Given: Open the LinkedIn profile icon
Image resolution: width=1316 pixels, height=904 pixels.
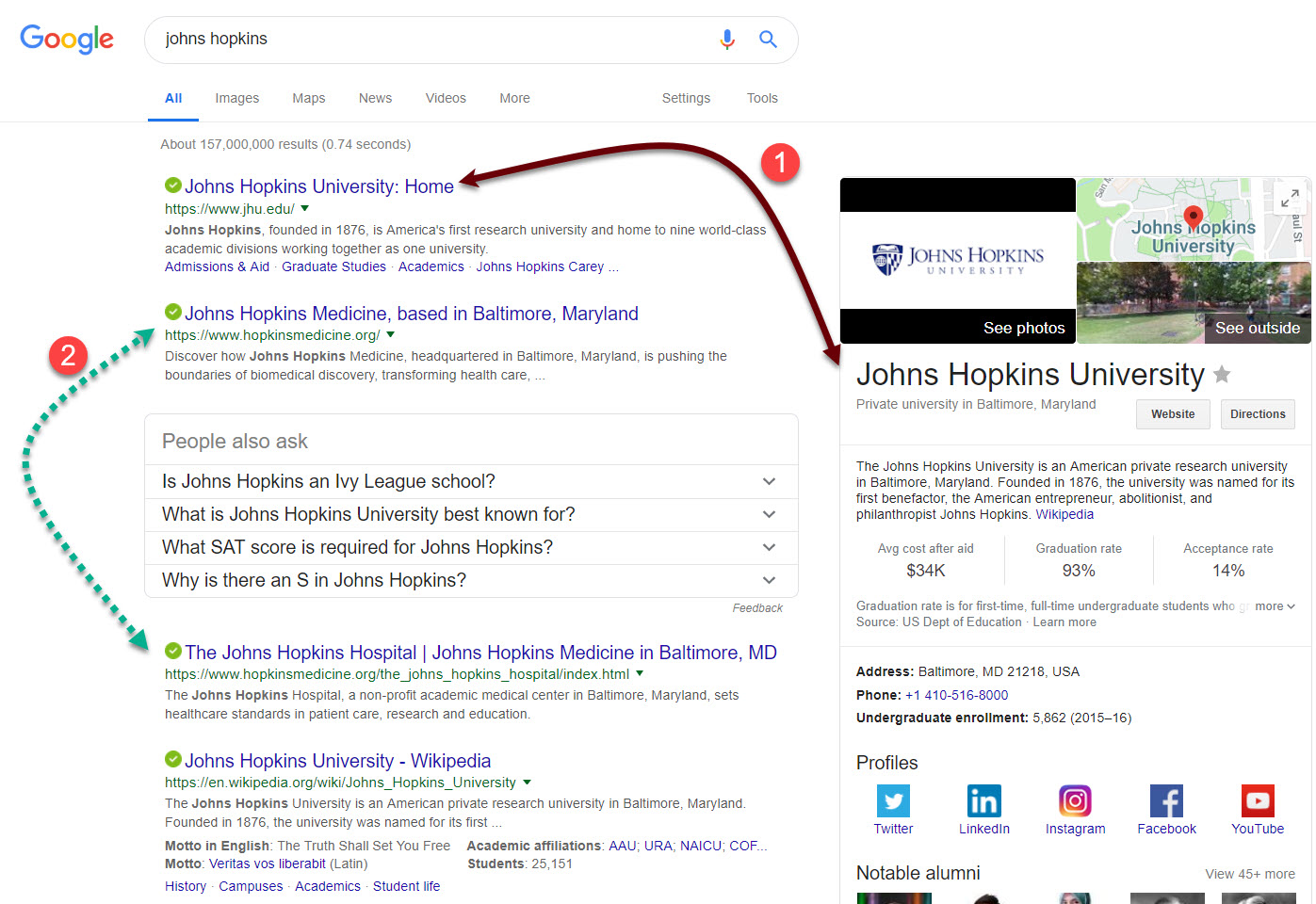Looking at the screenshot, I should pyautogui.click(x=983, y=801).
